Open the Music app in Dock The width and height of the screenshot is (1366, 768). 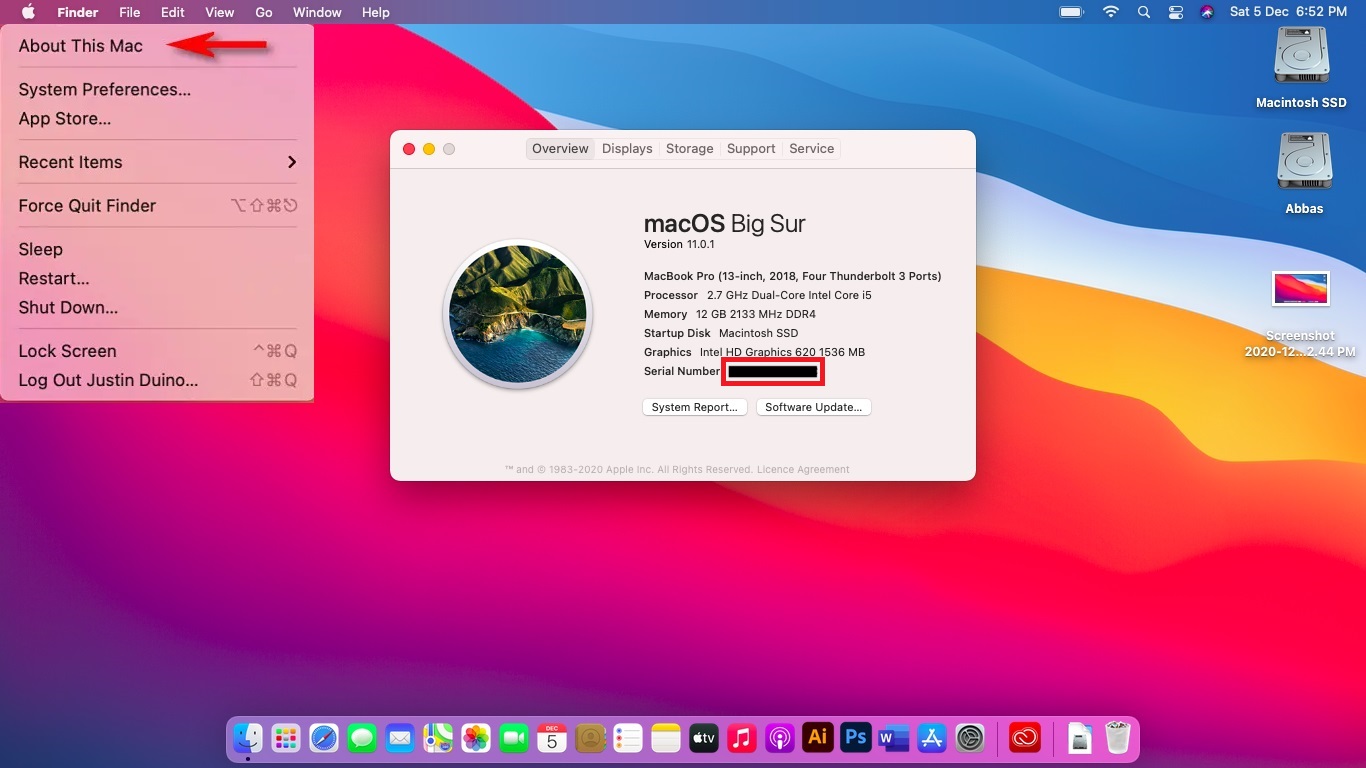pyautogui.click(x=741, y=739)
